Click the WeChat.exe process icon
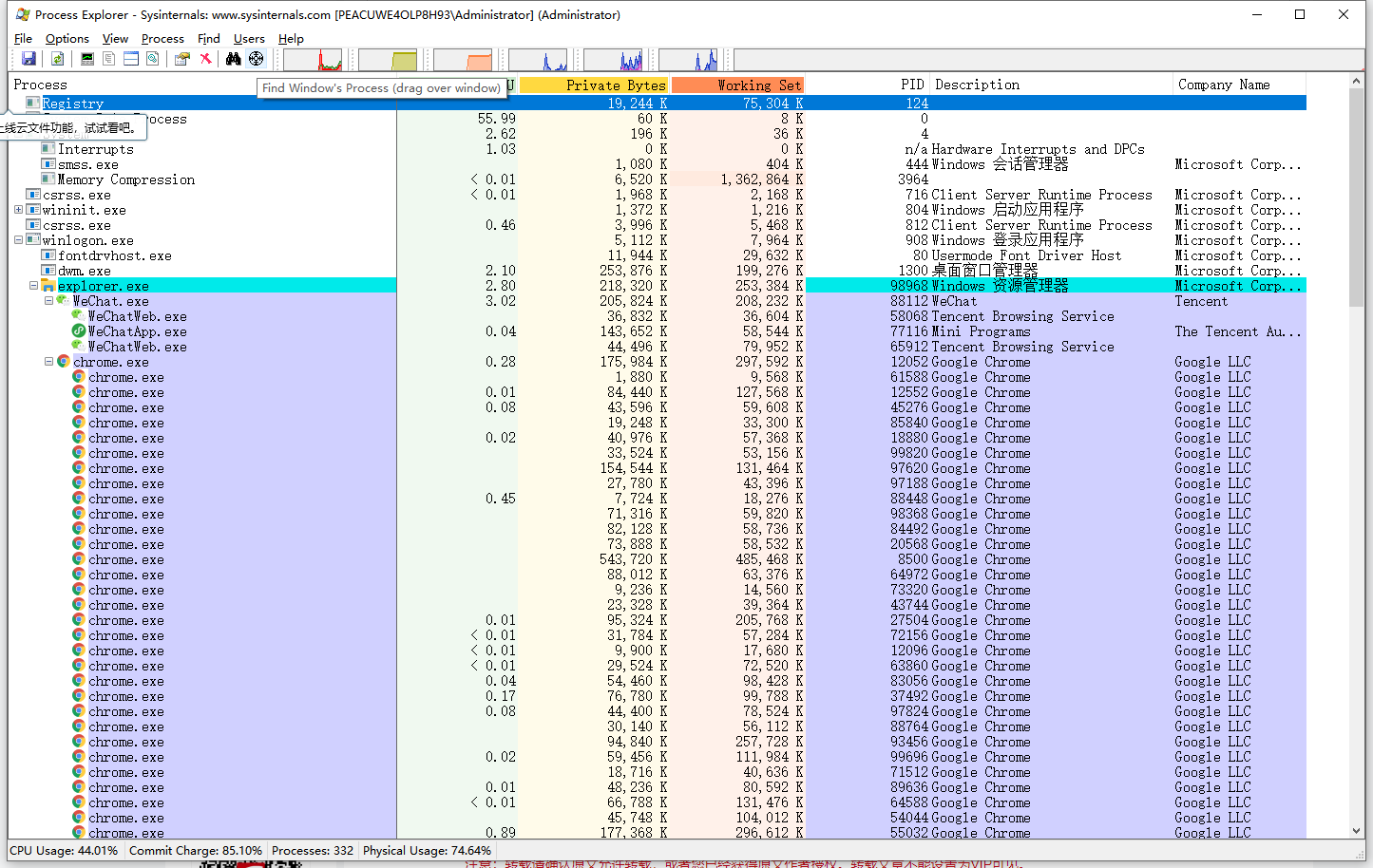Image resolution: width=1373 pixels, height=868 pixels. click(x=64, y=301)
